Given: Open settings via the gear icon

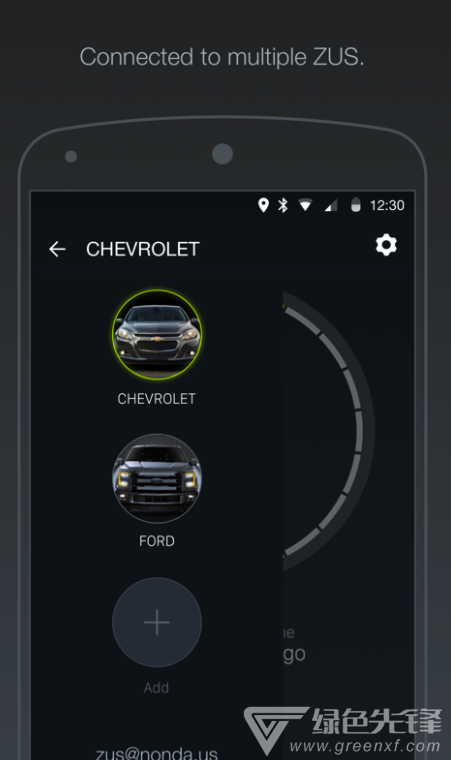Looking at the screenshot, I should [386, 245].
